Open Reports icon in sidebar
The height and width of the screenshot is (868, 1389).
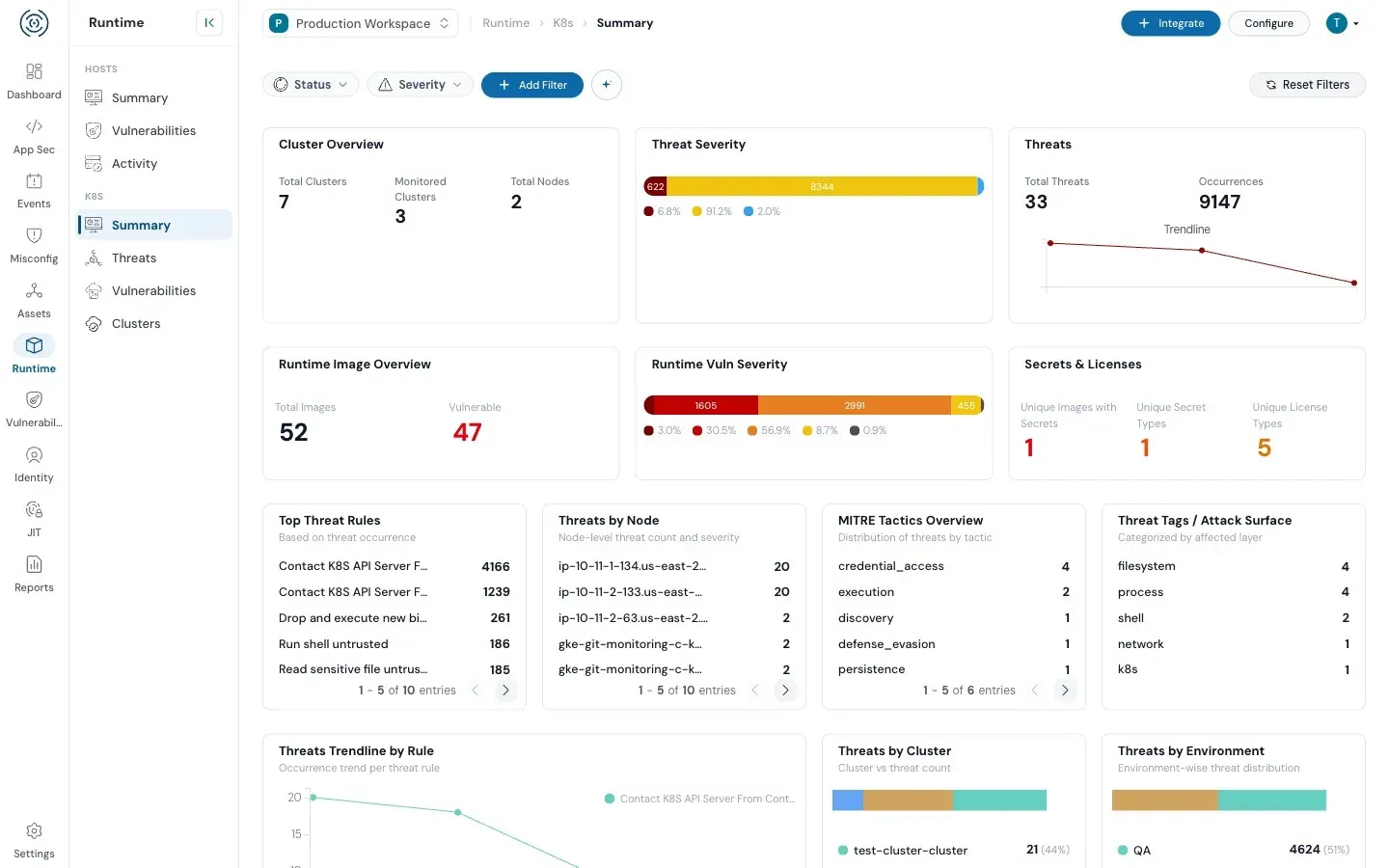pyautogui.click(x=34, y=564)
